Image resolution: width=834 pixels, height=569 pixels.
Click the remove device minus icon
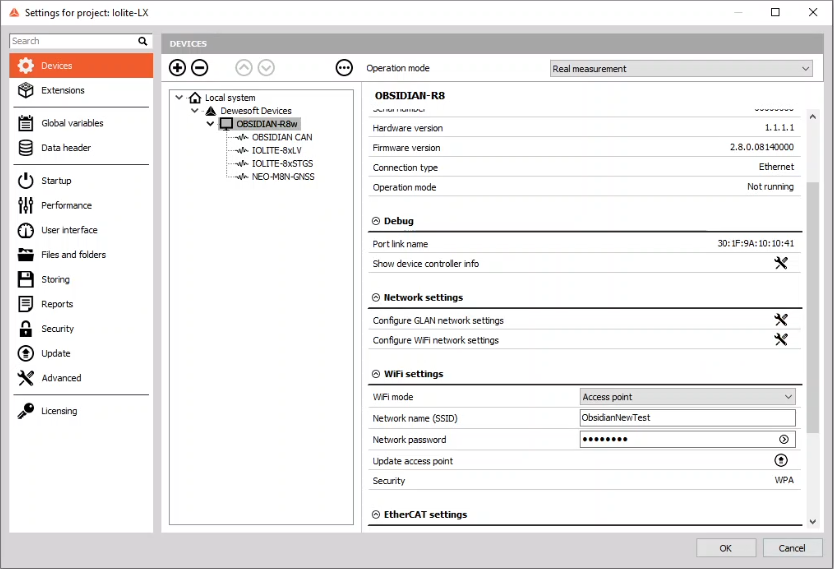[199, 68]
